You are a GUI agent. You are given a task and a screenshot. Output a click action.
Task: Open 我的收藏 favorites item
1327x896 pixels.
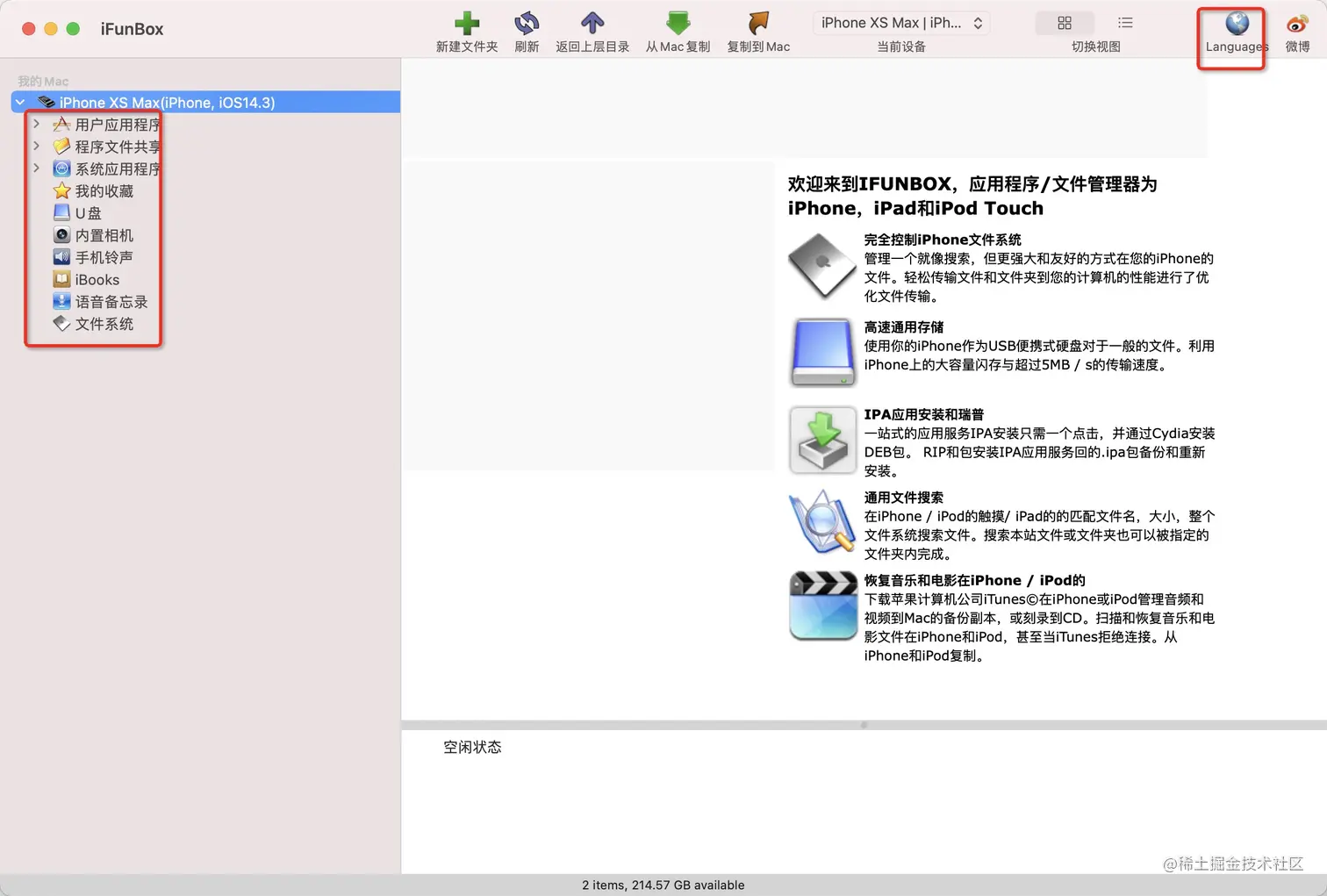[x=104, y=190]
